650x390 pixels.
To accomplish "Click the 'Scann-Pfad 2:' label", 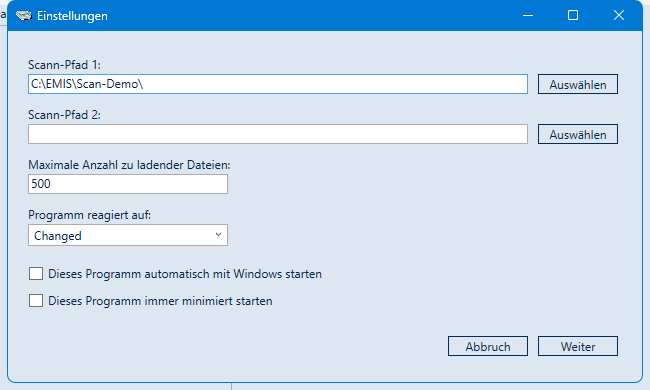I will pyautogui.click(x=64, y=115).
